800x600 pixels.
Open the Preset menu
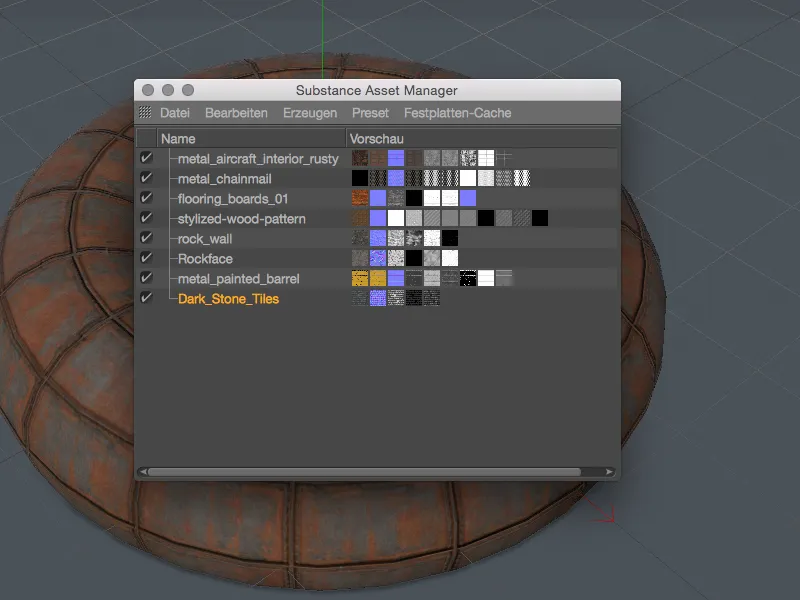(x=370, y=112)
